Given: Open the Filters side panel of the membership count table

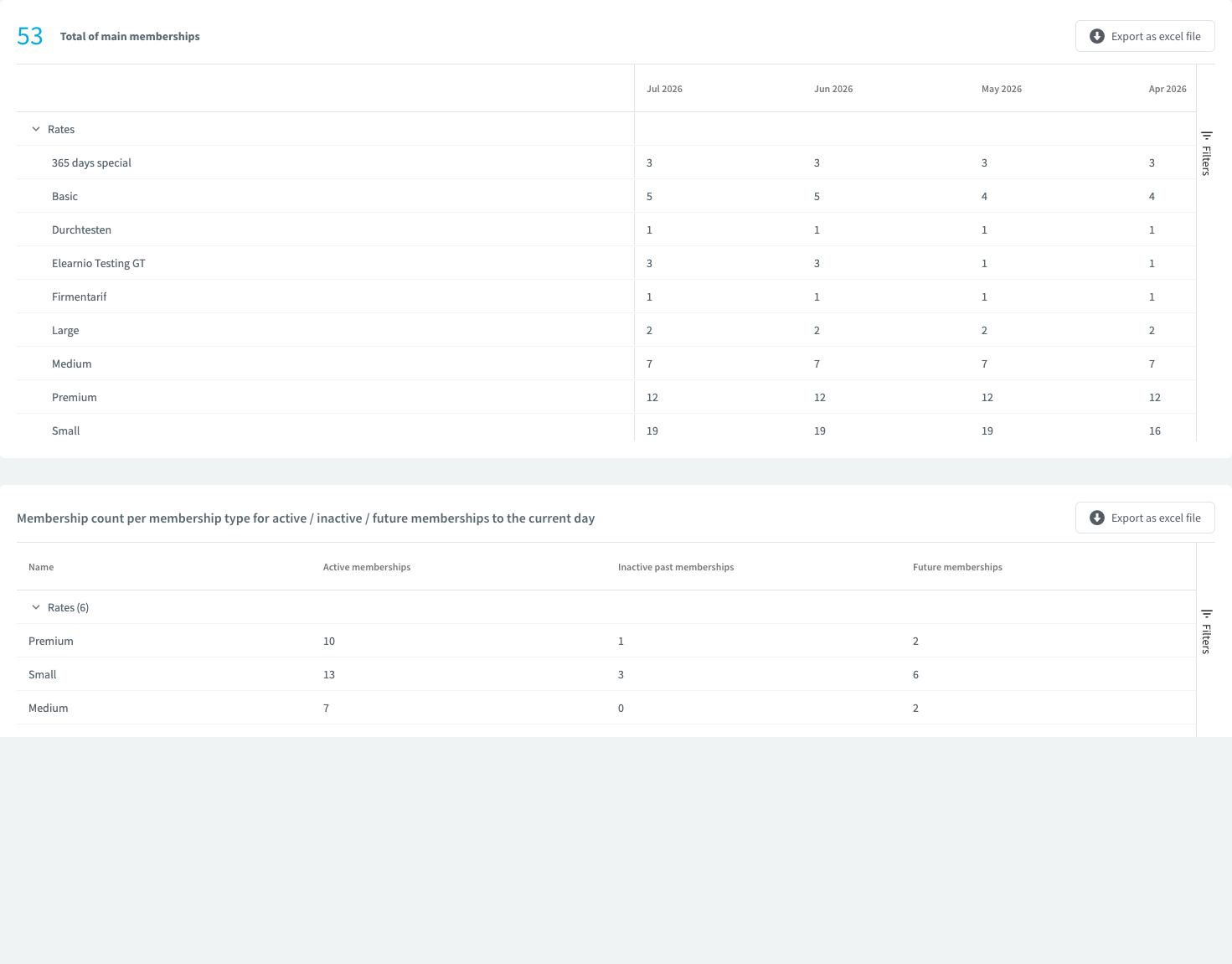Looking at the screenshot, I should click(x=1206, y=631).
